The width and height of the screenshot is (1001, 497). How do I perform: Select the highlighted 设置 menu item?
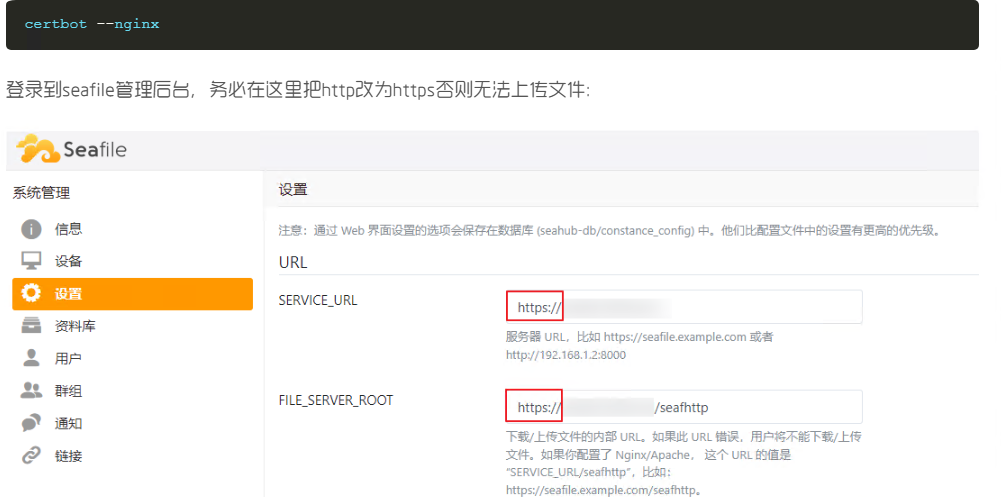point(132,294)
